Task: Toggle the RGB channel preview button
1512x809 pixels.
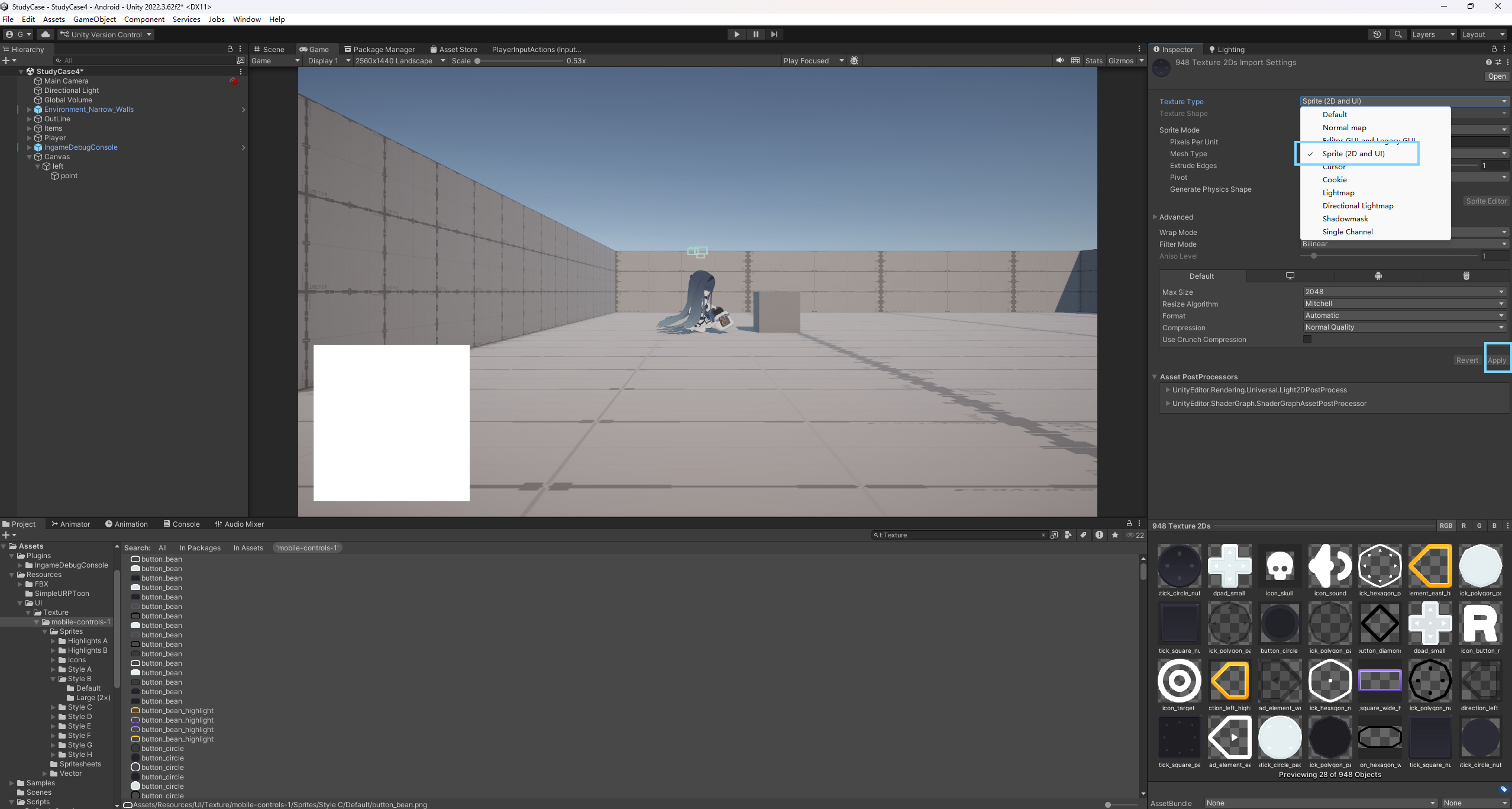Action: 1446,526
